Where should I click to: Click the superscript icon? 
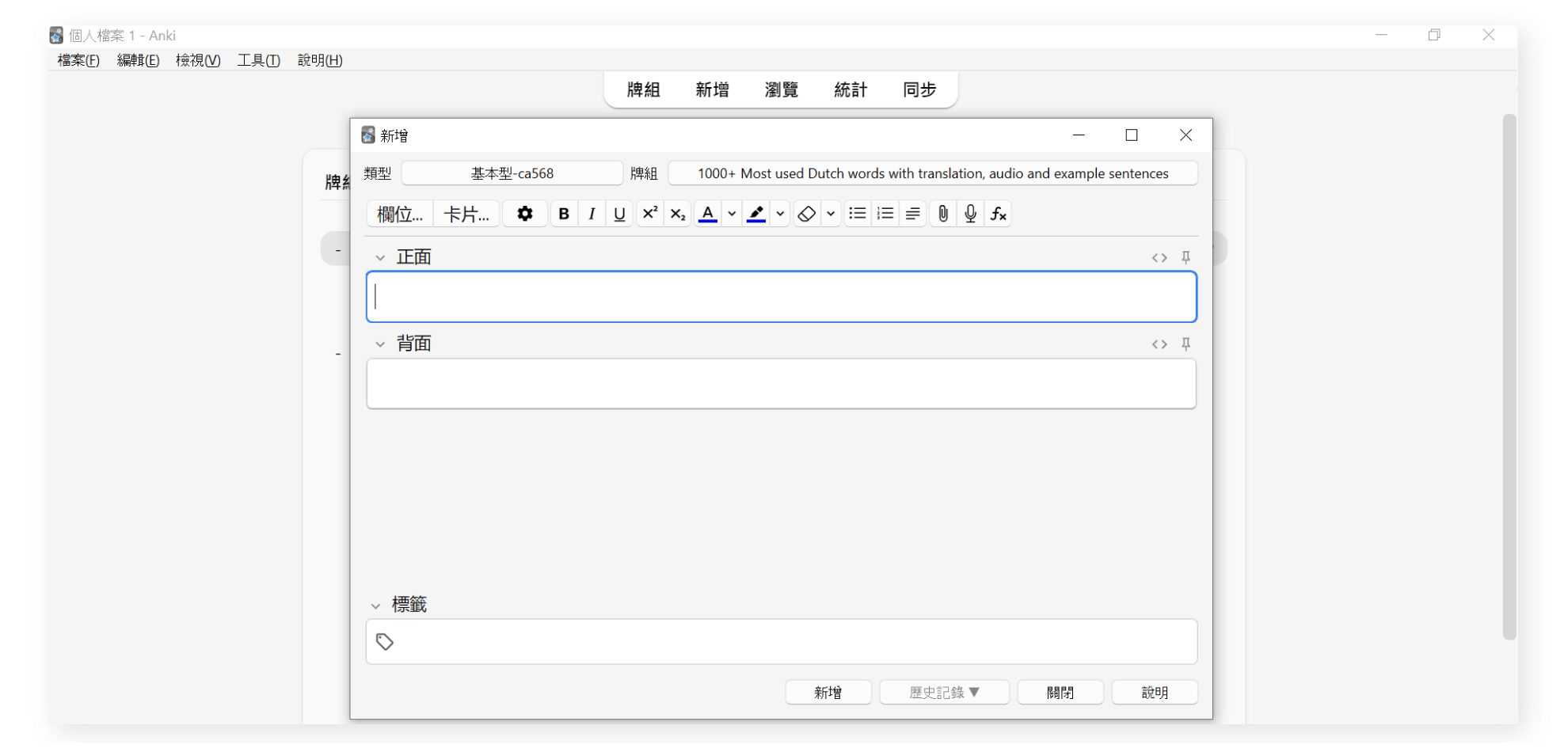pyautogui.click(x=649, y=214)
